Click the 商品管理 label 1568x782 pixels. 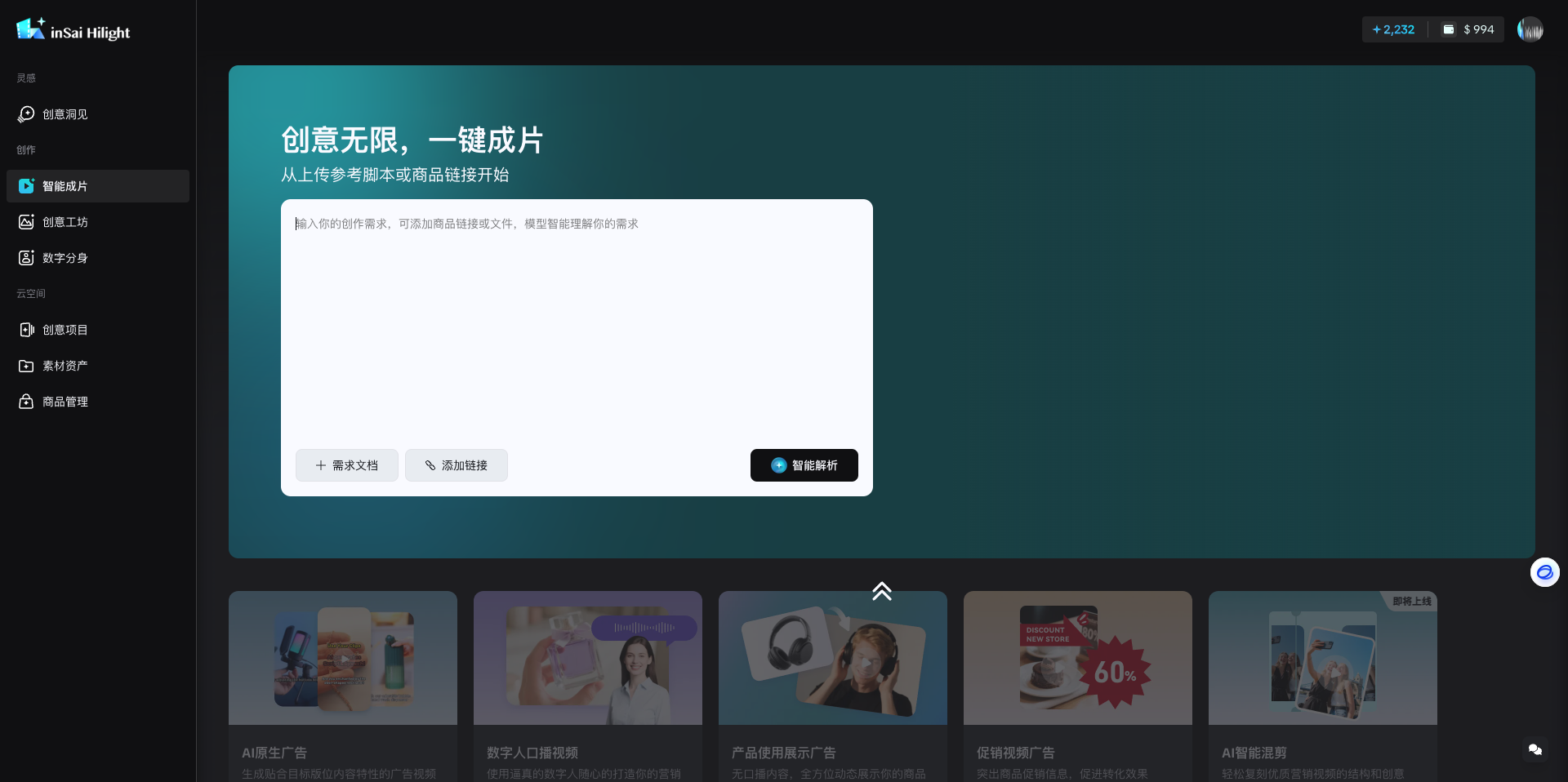[x=65, y=402]
